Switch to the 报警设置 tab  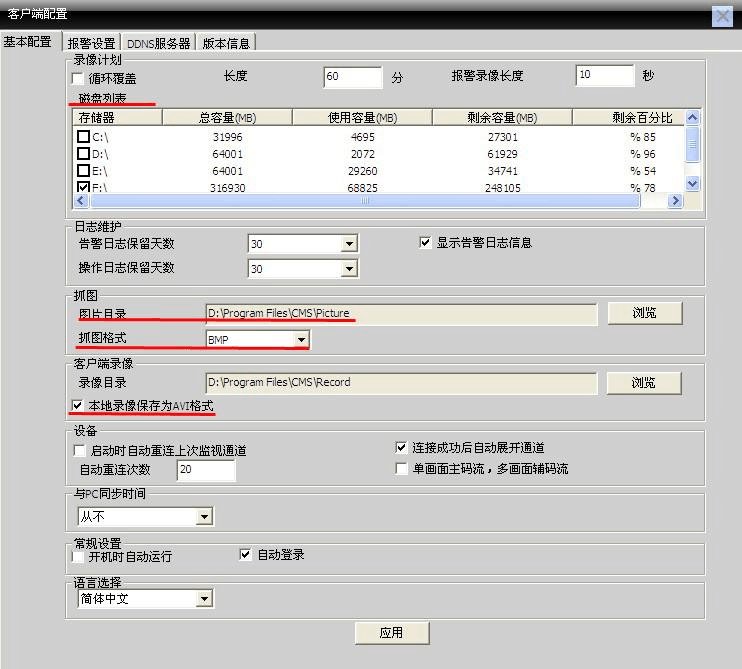(x=90, y=43)
